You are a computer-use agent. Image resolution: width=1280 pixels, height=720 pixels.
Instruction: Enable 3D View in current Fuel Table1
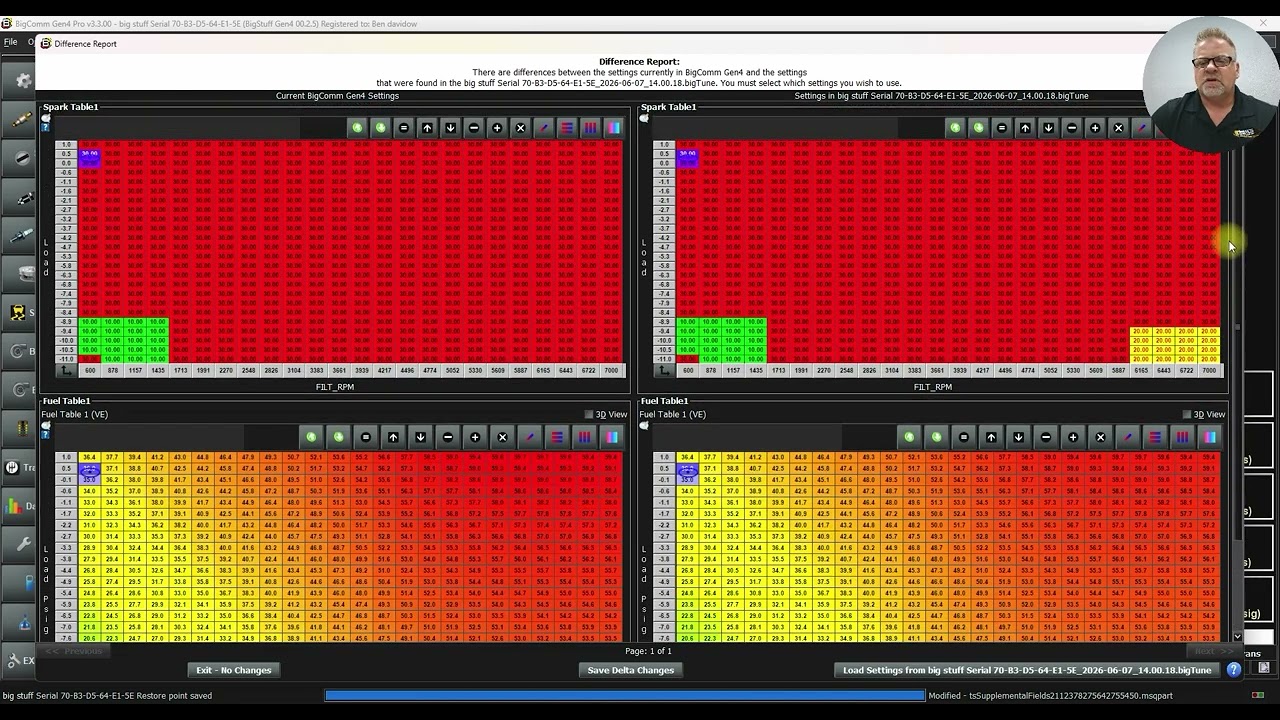pos(589,414)
